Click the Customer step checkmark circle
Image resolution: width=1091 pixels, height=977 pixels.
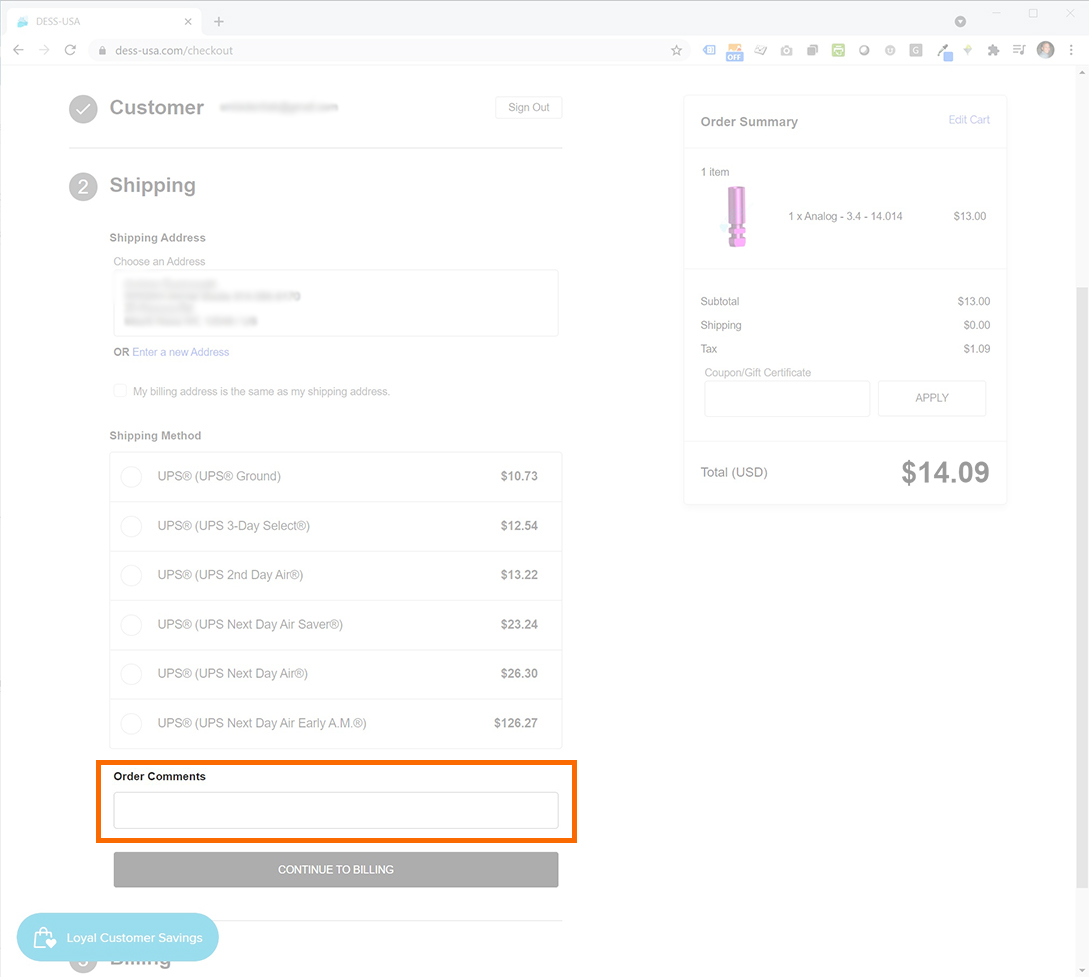point(83,109)
